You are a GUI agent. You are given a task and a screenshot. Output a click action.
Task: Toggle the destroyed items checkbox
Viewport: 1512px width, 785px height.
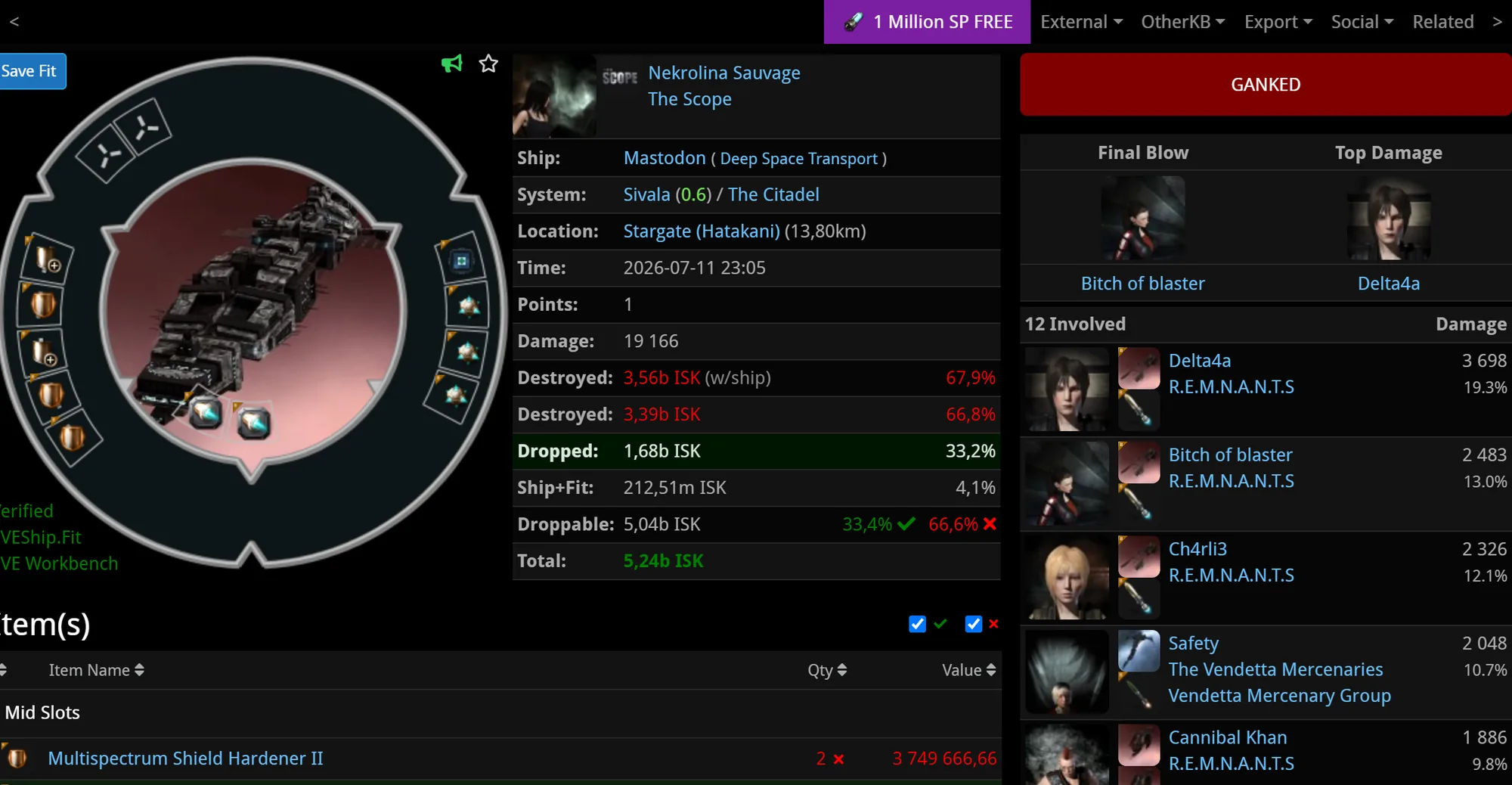pyautogui.click(x=974, y=624)
